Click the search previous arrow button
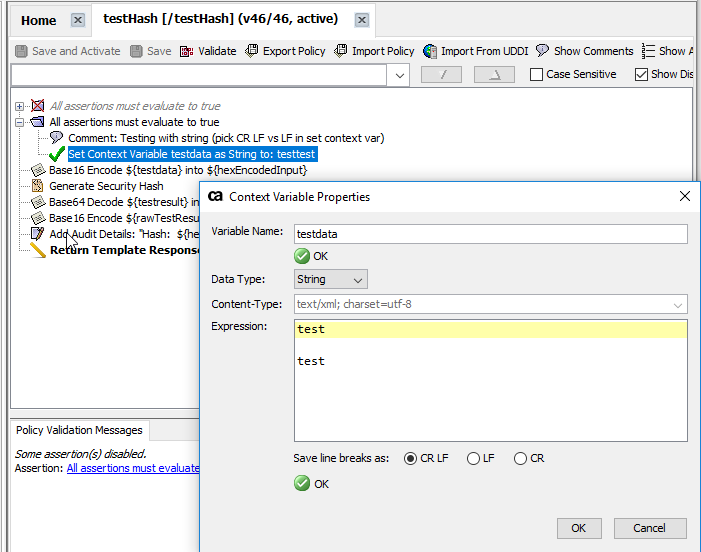Screen dimensions: 701x552 441,75
